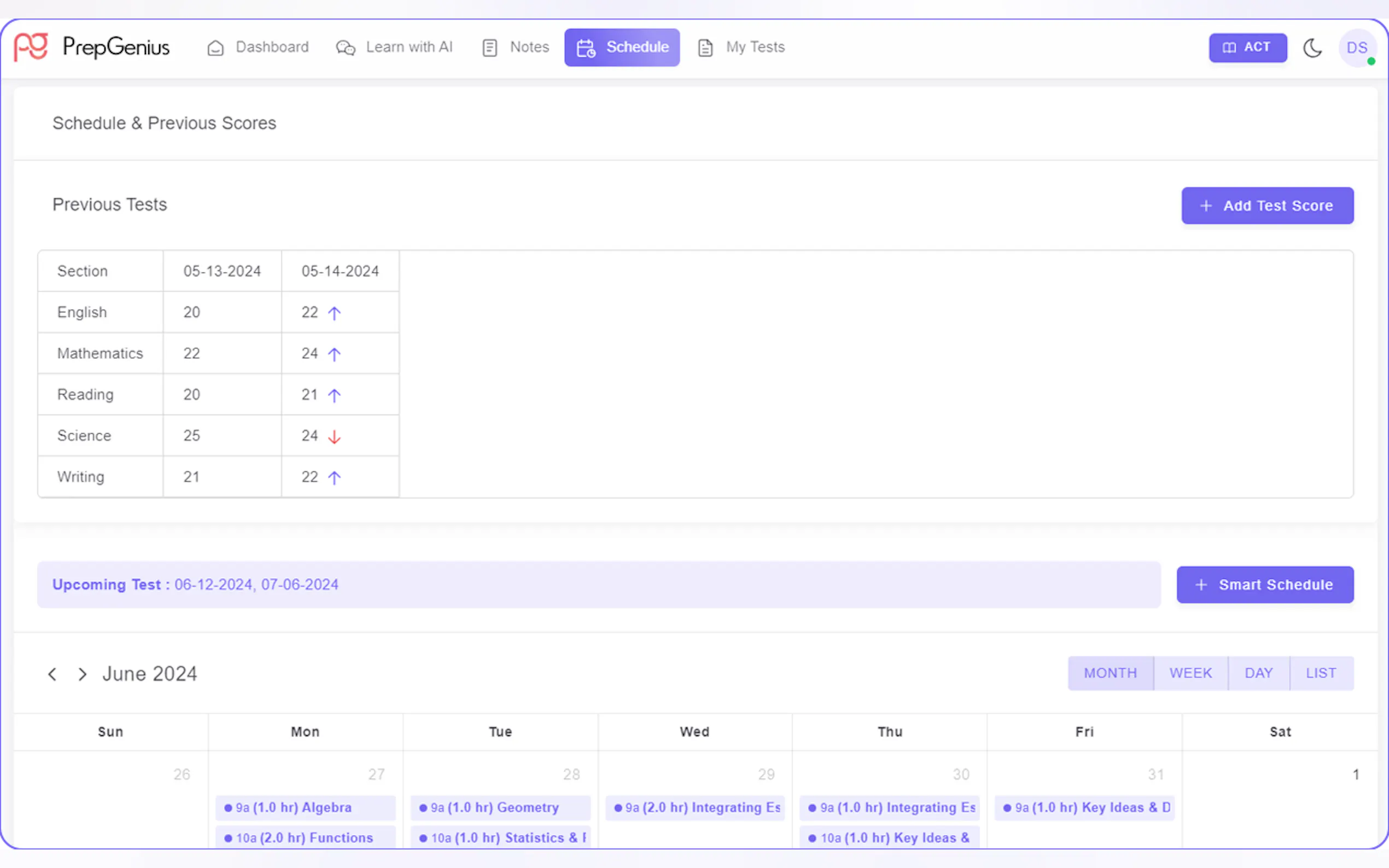This screenshot has height=868, width=1389.
Task: Click the PrepGenius logo icon
Action: pos(31,46)
